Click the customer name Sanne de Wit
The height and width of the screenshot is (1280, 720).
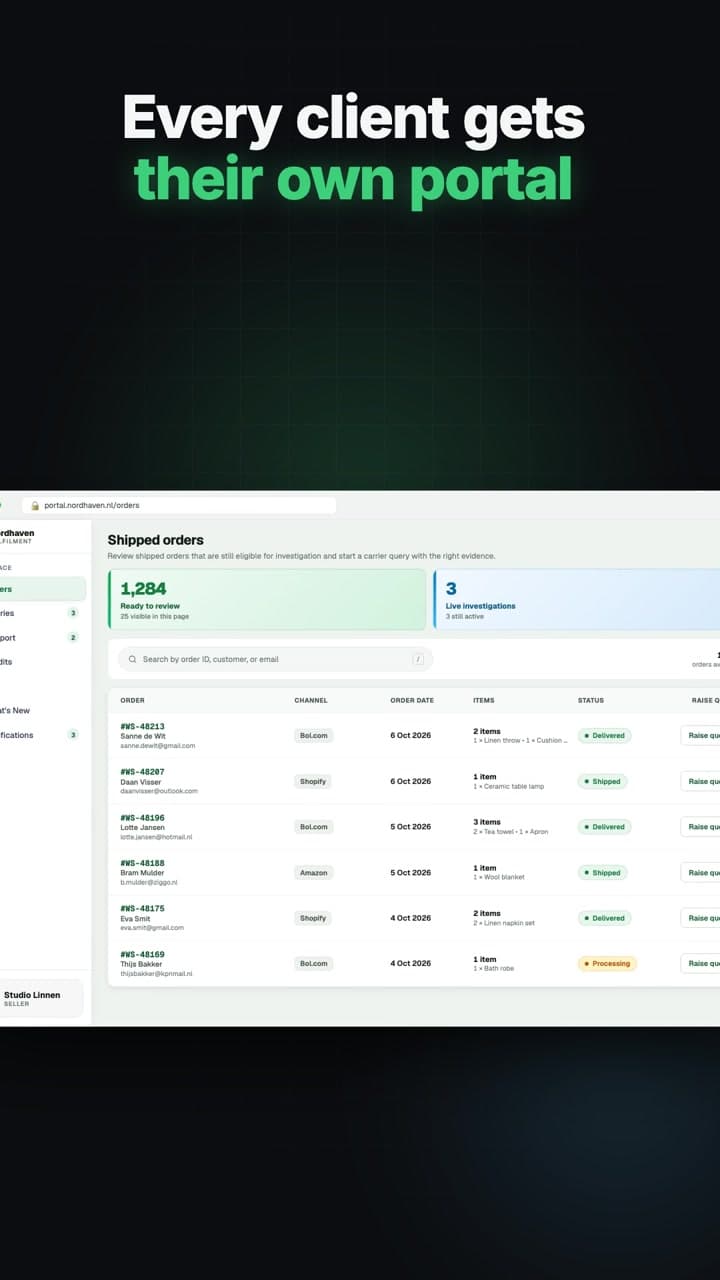[143, 736]
